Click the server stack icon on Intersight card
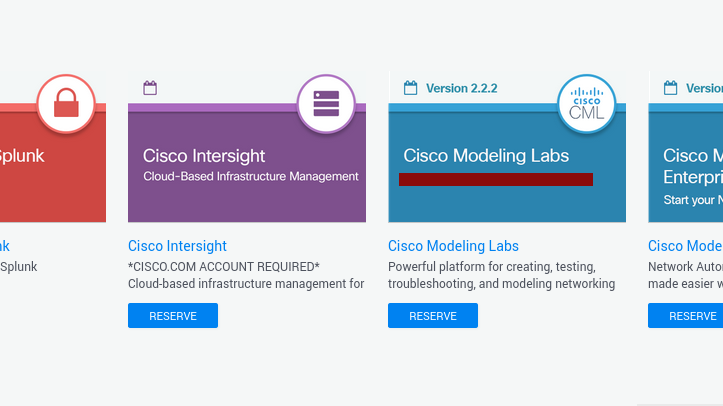The width and height of the screenshot is (723, 406). pyautogui.click(x=326, y=104)
